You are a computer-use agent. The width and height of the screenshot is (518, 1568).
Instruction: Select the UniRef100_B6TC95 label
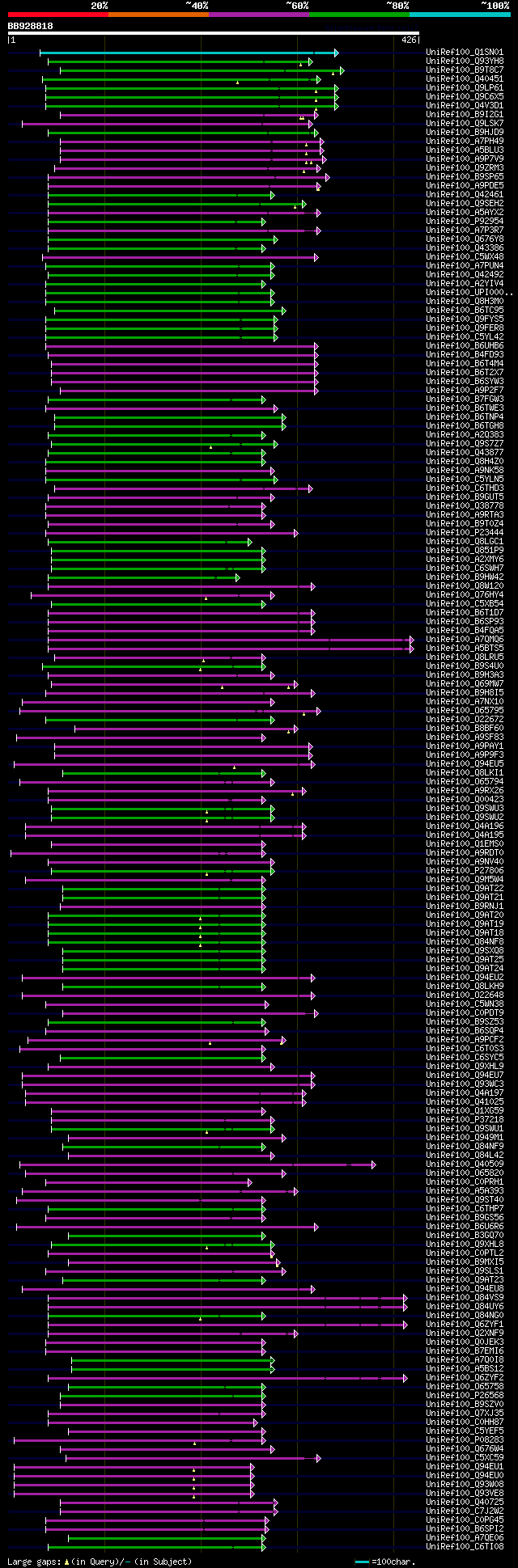tap(465, 311)
